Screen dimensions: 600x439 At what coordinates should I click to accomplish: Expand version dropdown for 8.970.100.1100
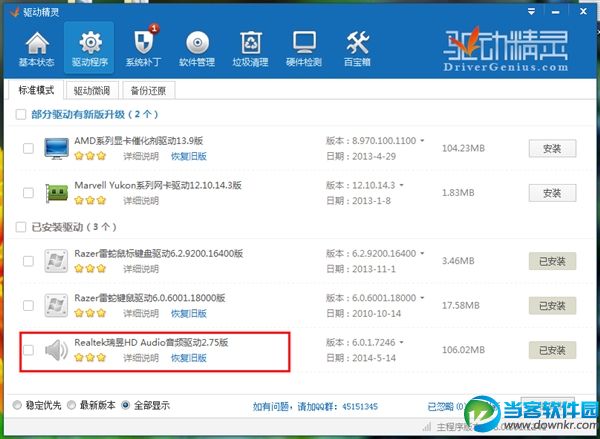pos(422,141)
